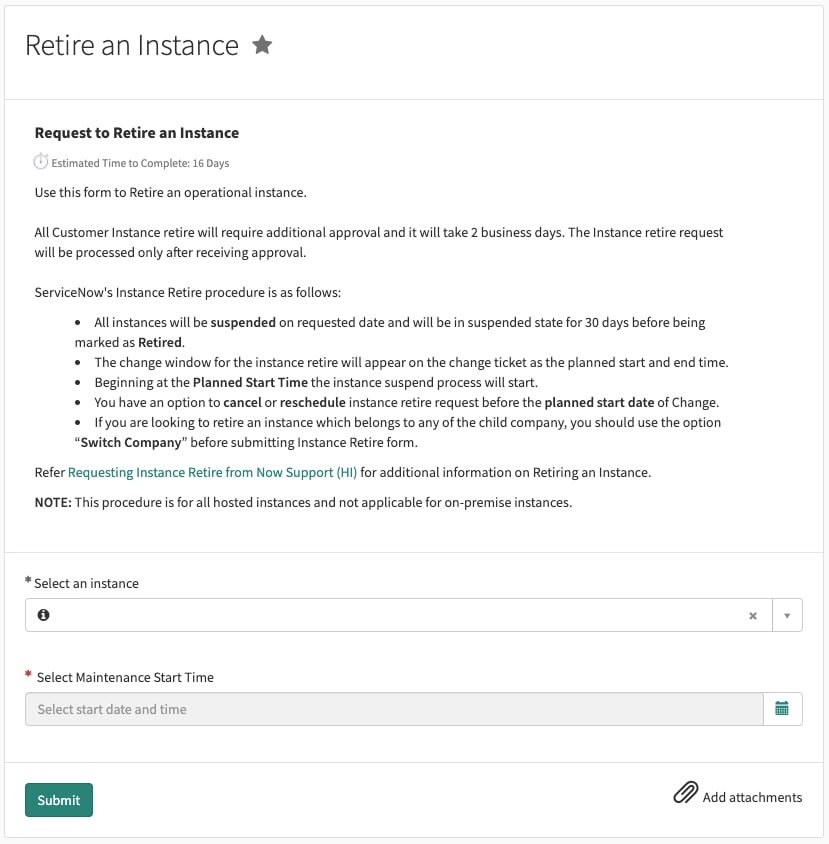Remove the chosen instance using the x control
829x844 pixels.
[753, 615]
